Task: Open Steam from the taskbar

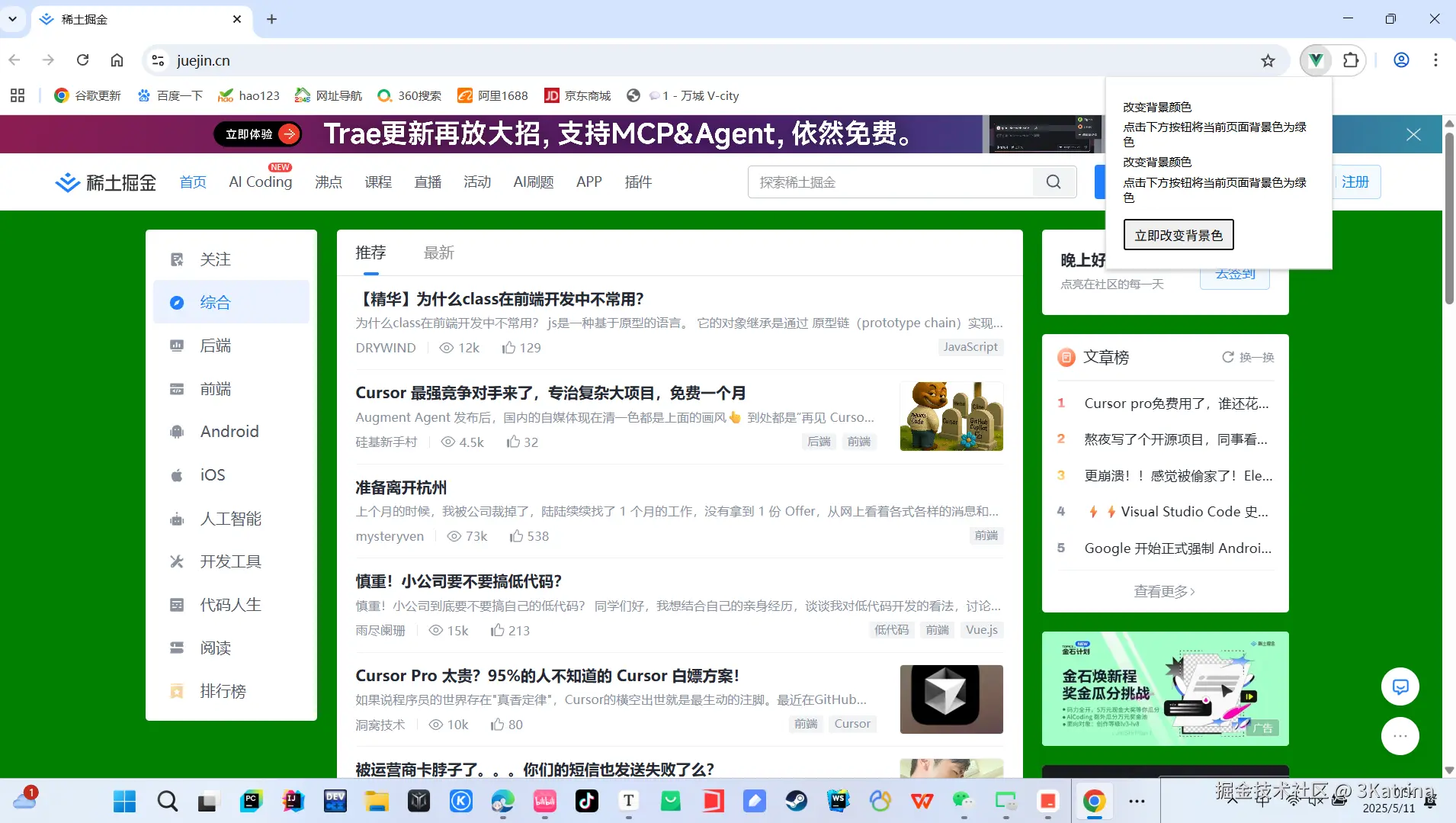Action: click(797, 801)
